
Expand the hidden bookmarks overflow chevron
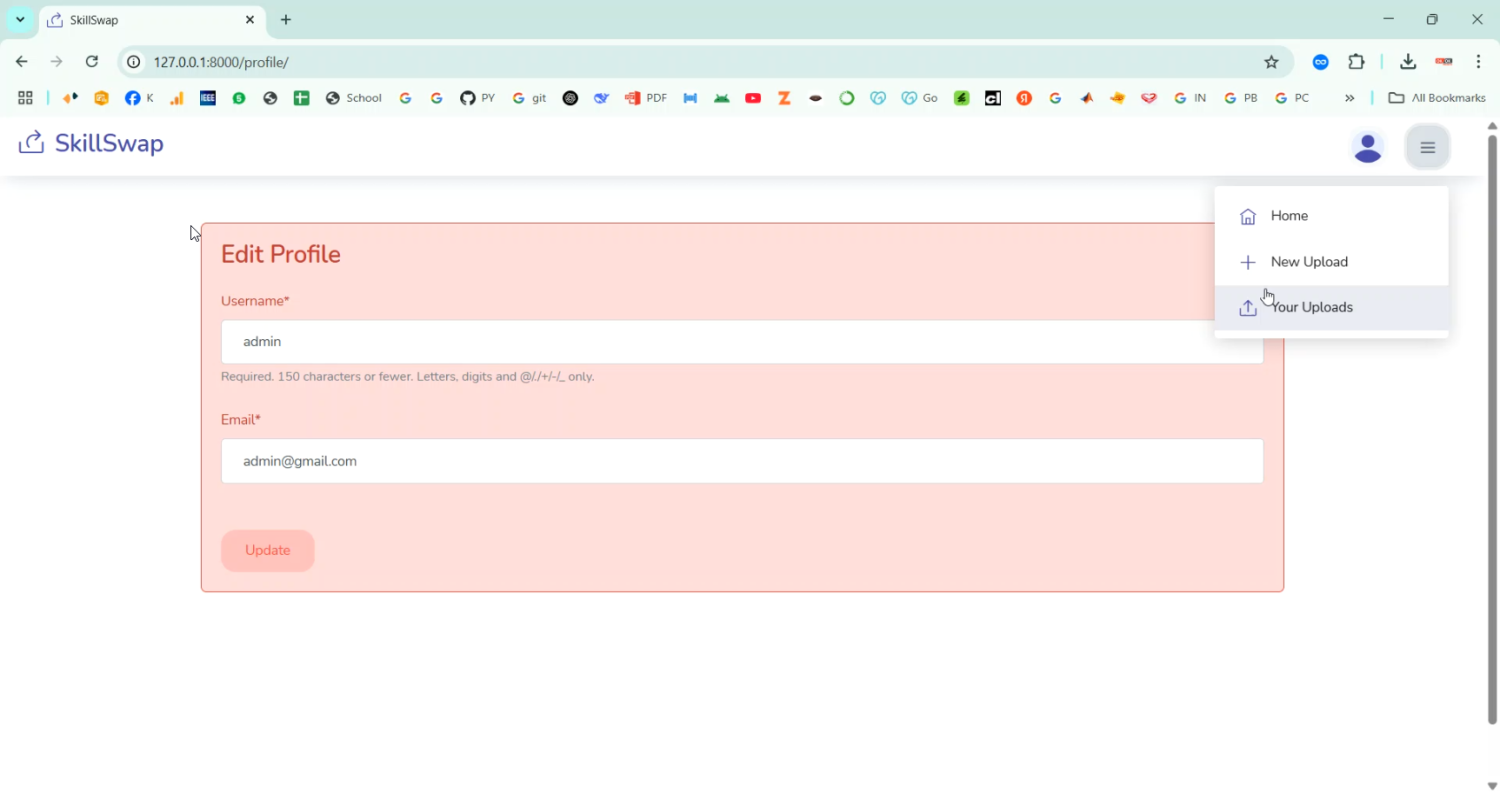tap(1349, 98)
